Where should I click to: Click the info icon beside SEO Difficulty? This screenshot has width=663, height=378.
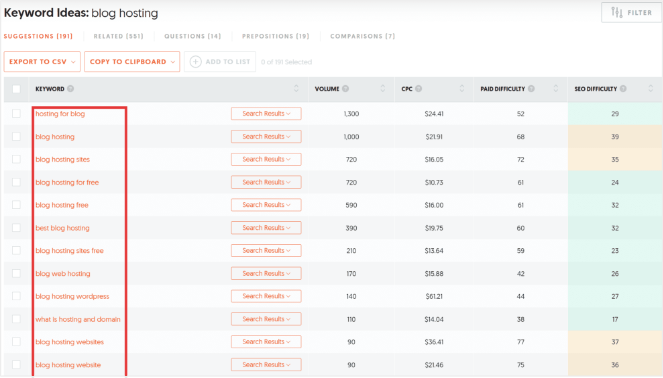tap(623, 89)
